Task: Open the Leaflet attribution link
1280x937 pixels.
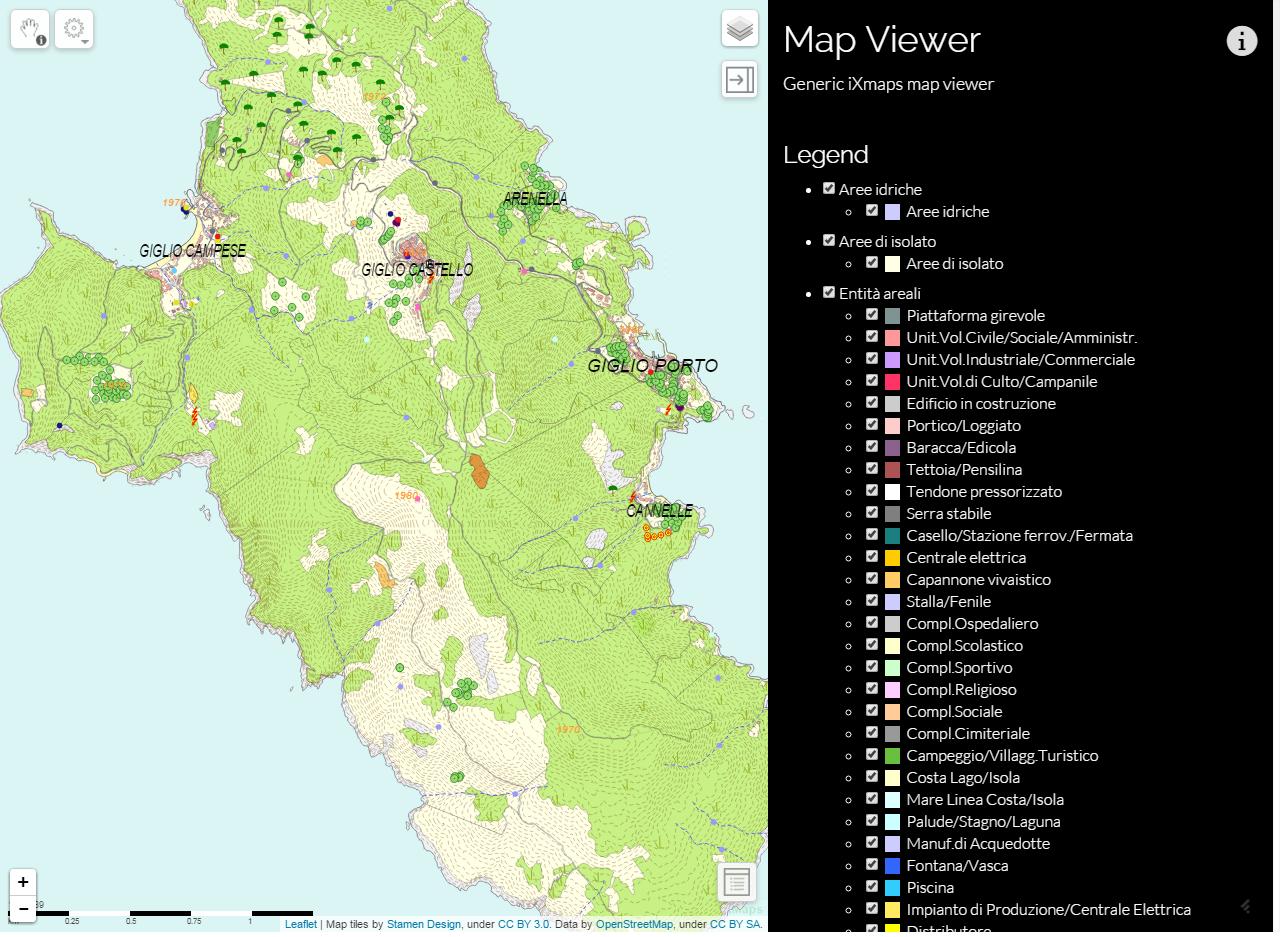Action: [300, 924]
